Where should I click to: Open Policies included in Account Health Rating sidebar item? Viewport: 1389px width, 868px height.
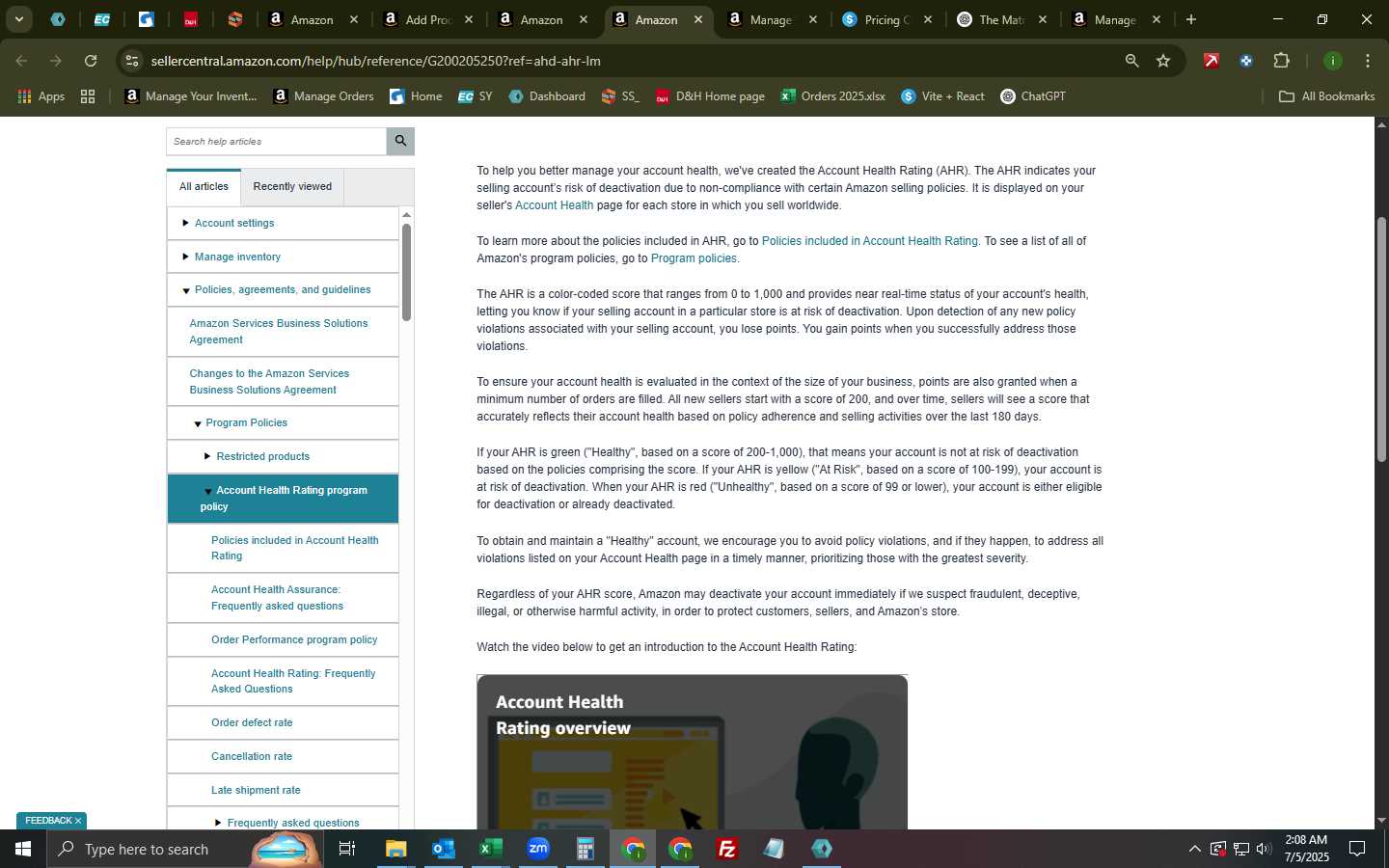click(x=294, y=548)
